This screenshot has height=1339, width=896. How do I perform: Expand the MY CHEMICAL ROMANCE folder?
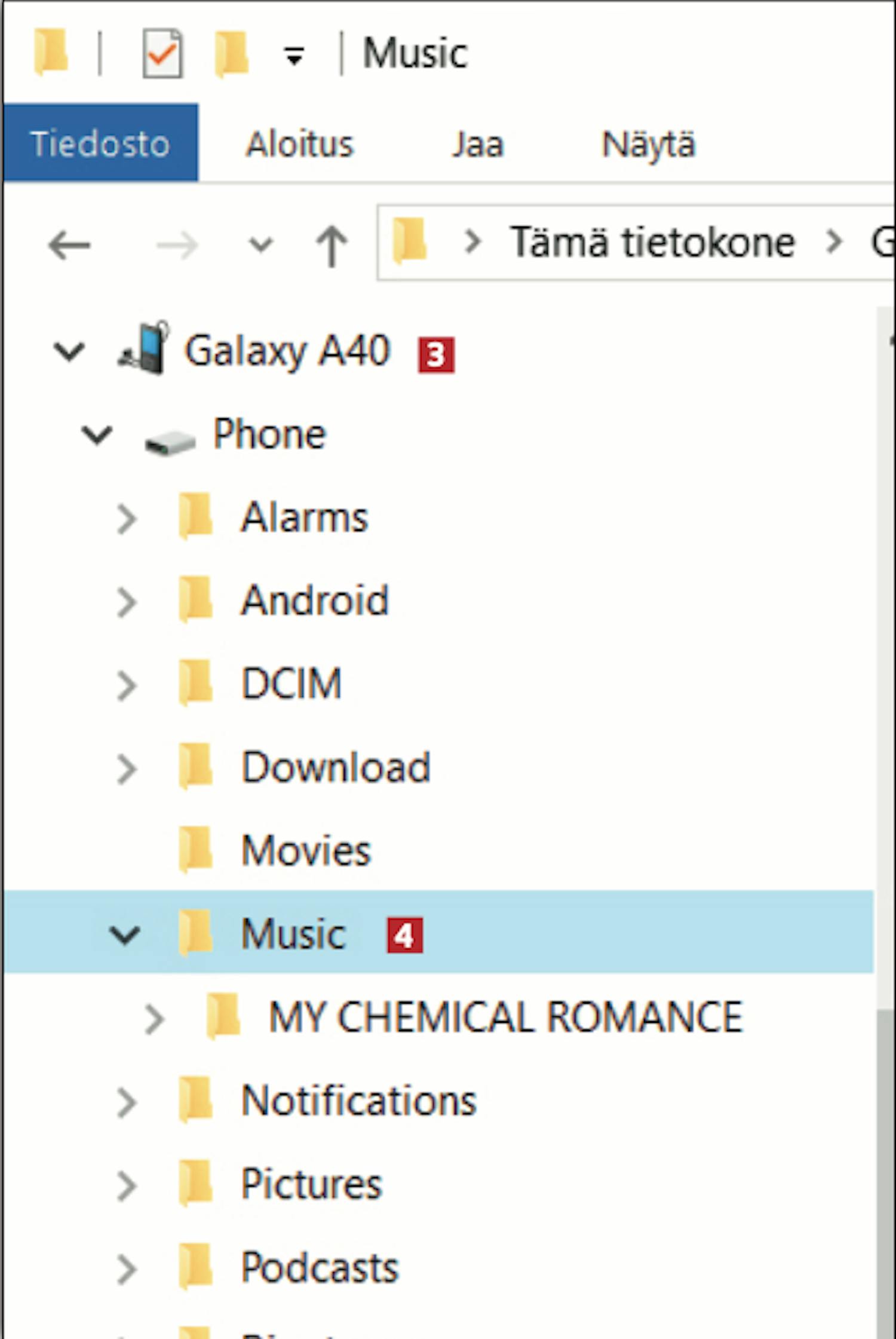[x=154, y=1018]
